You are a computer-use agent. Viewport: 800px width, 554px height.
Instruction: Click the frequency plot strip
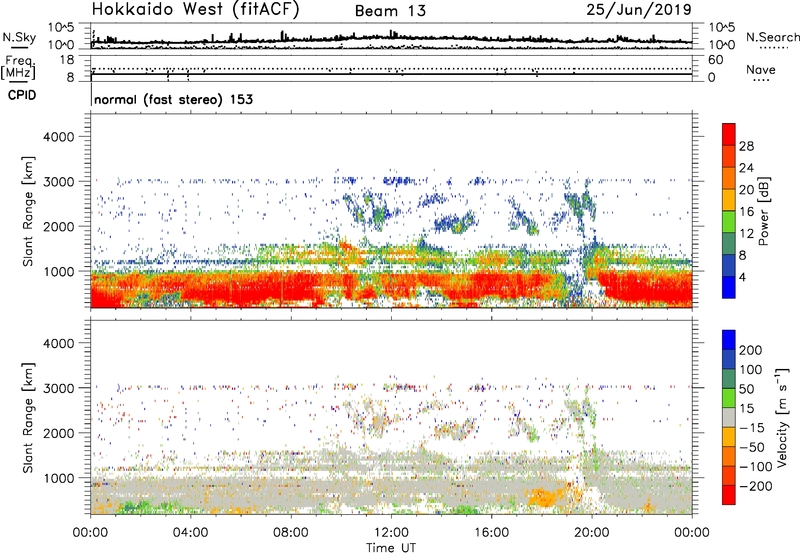point(391,68)
